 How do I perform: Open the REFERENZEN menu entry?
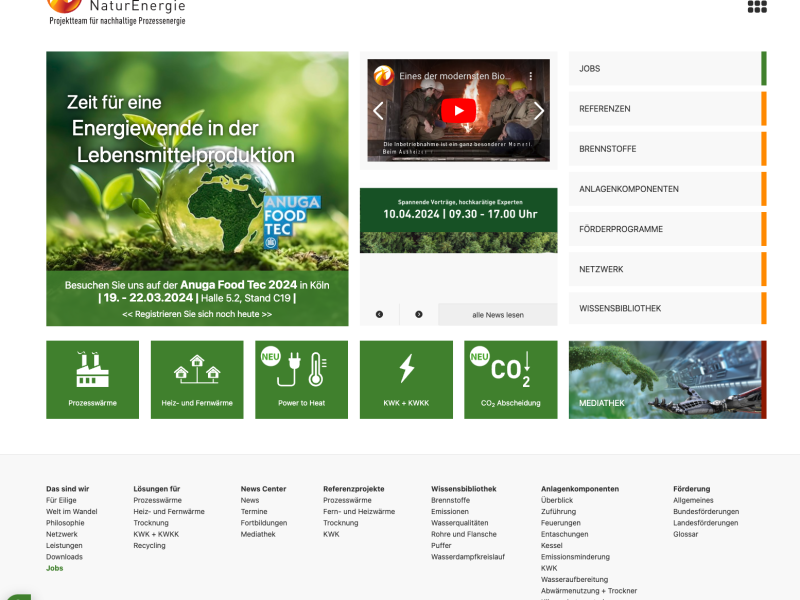pos(667,109)
